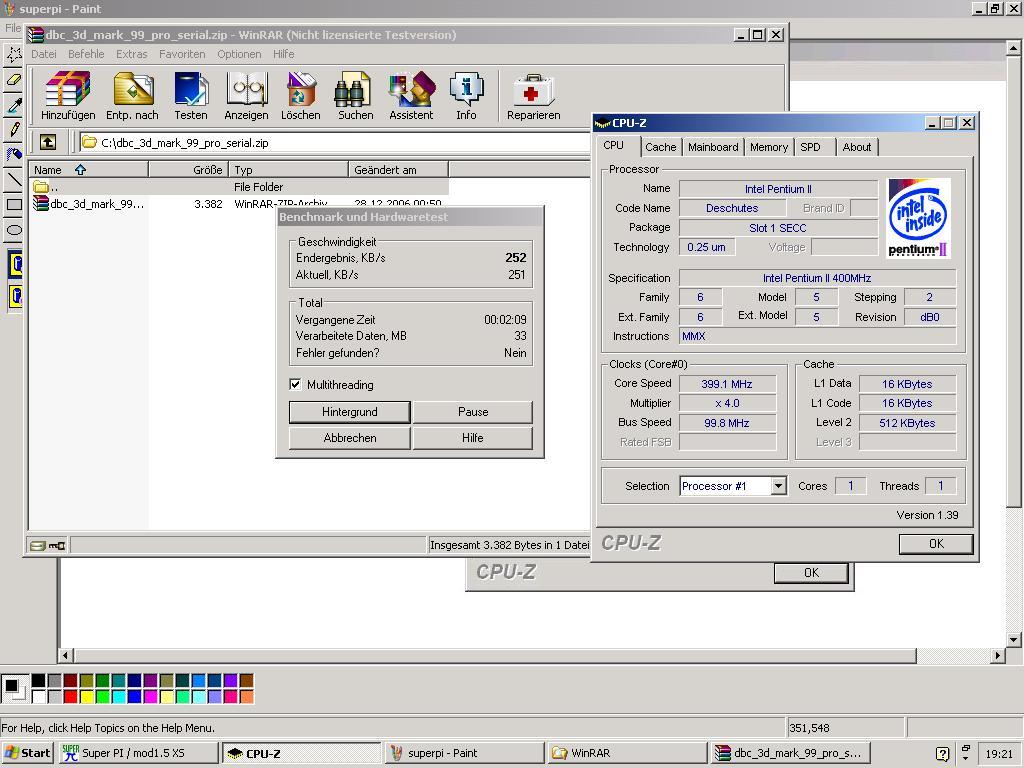
Task: Switch to the About tab in CPU-Z
Action: 856,147
